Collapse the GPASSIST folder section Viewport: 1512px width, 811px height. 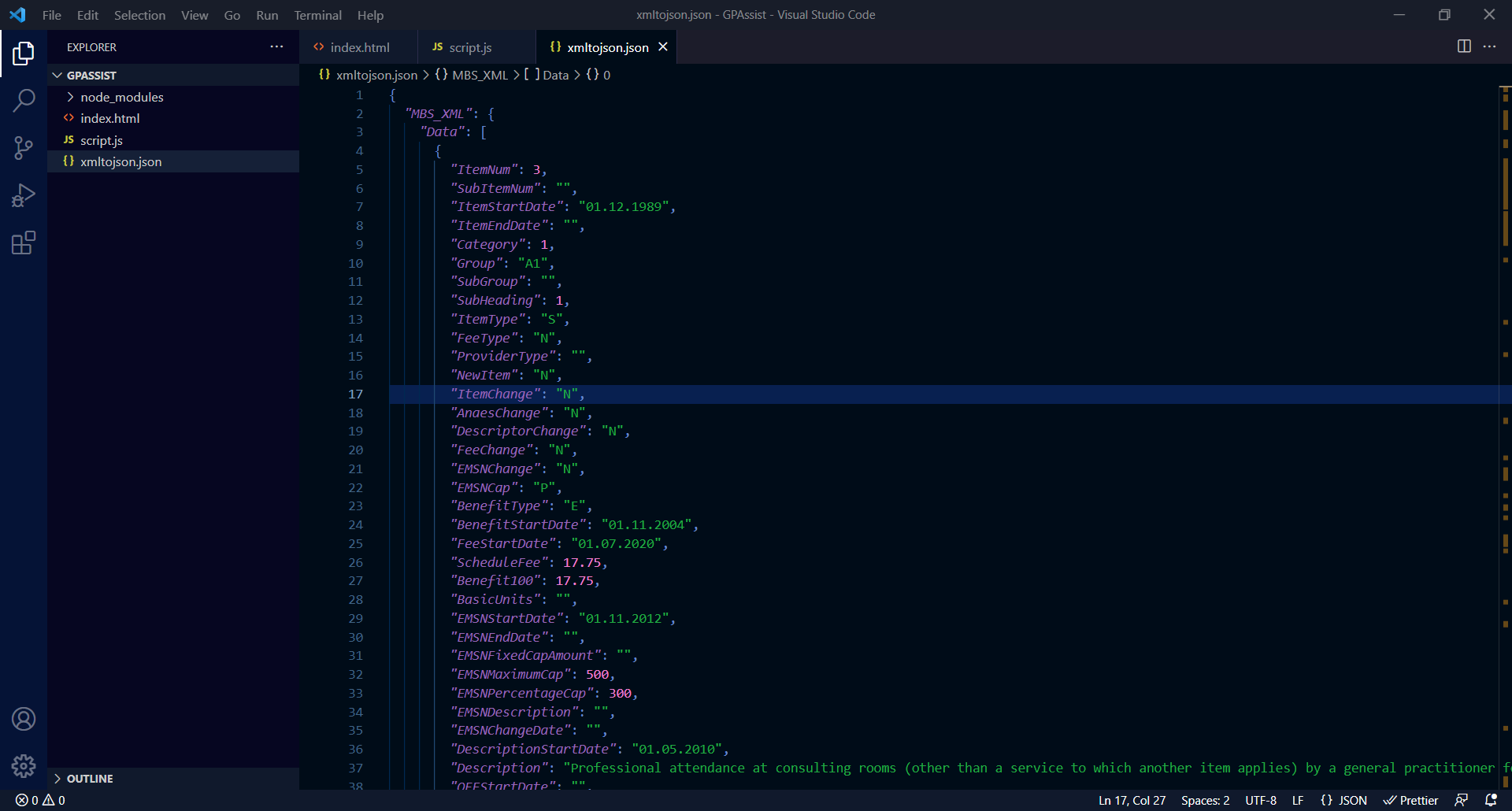pos(173,75)
